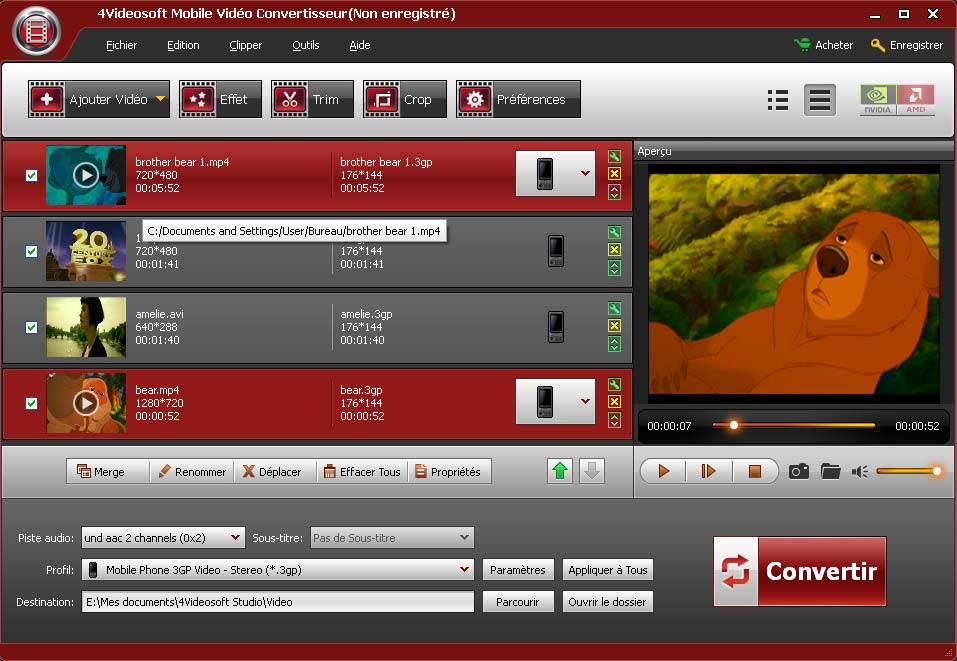Open the snapshot folder icon
The height and width of the screenshot is (661, 957).
[x=830, y=471]
